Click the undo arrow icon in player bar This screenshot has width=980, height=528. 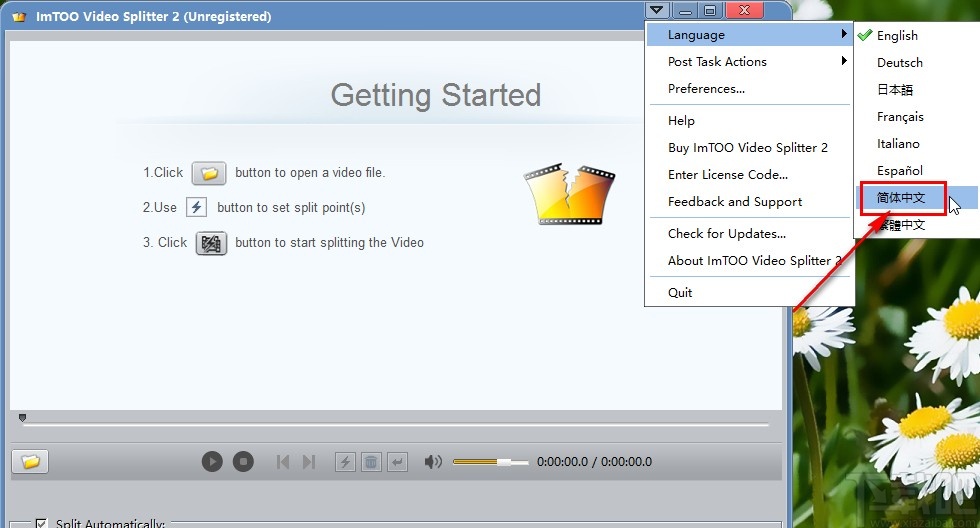coord(398,462)
